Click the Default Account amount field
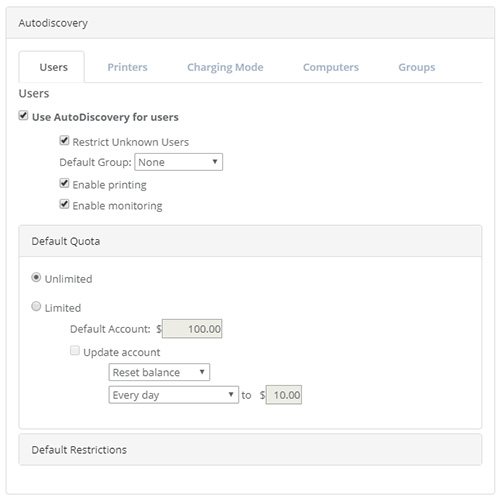500x501 pixels. (192, 329)
